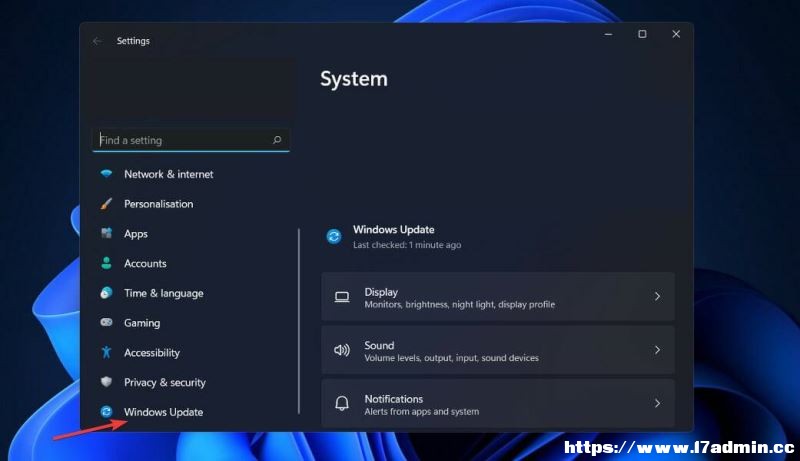
Task: Expand the Display settings chevron
Action: 657,296
